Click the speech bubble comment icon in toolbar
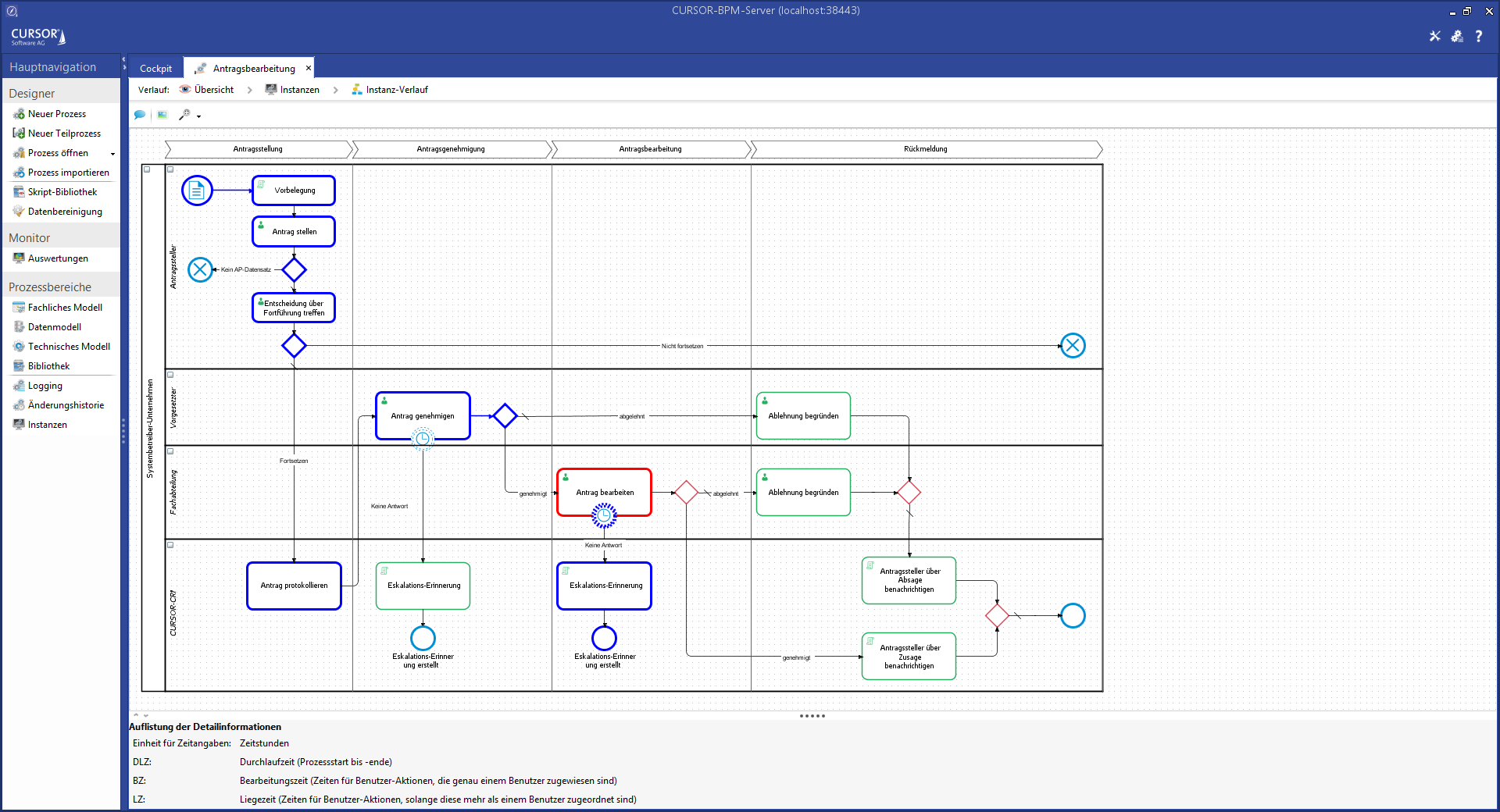The width and height of the screenshot is (1500, 812). [x=140, y=115]
